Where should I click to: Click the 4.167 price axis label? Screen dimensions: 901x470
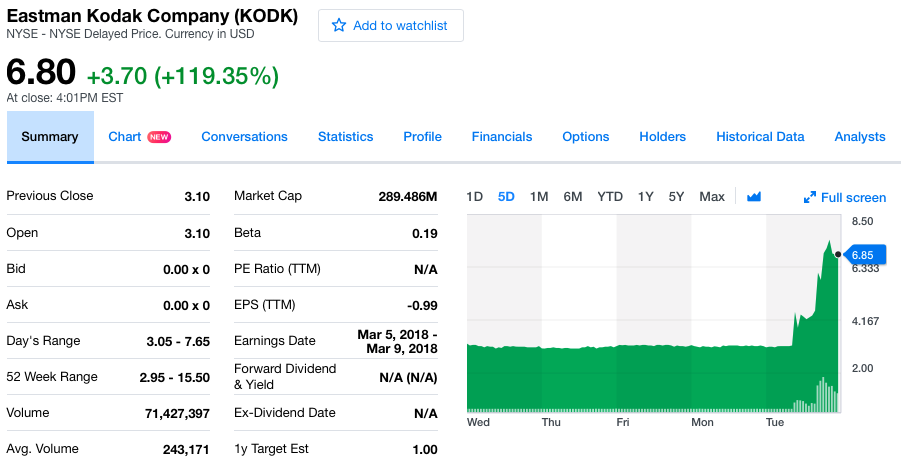click(x=865, y=321)
